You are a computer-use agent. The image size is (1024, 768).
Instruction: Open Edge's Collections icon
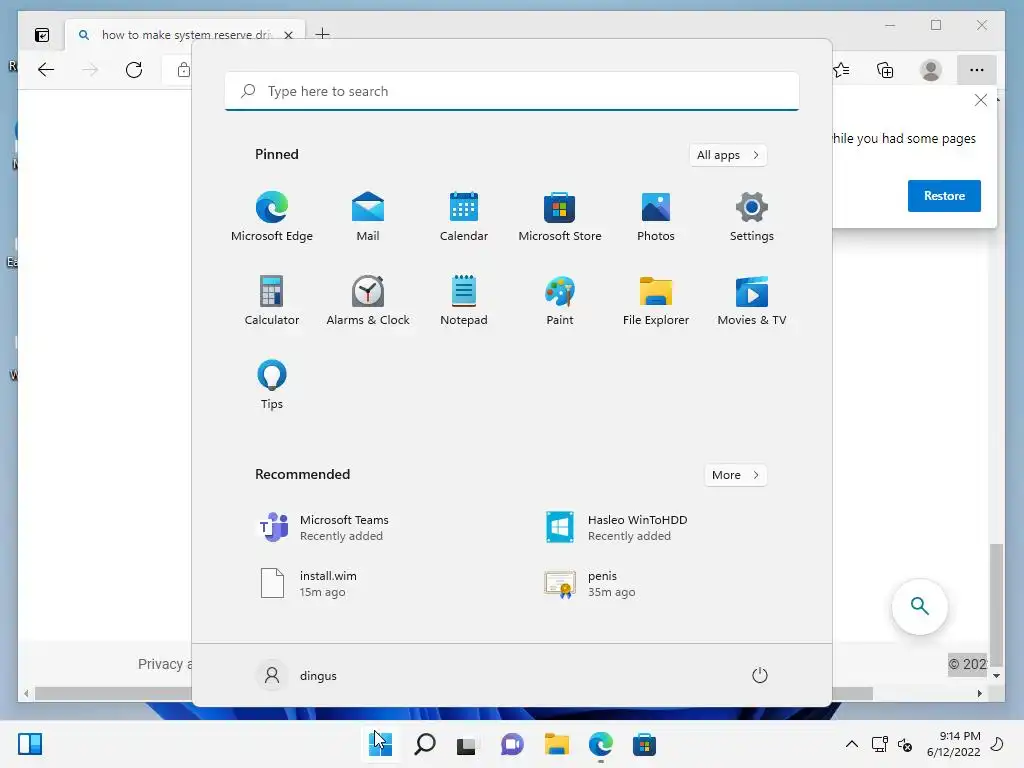(x=885, y=70)
